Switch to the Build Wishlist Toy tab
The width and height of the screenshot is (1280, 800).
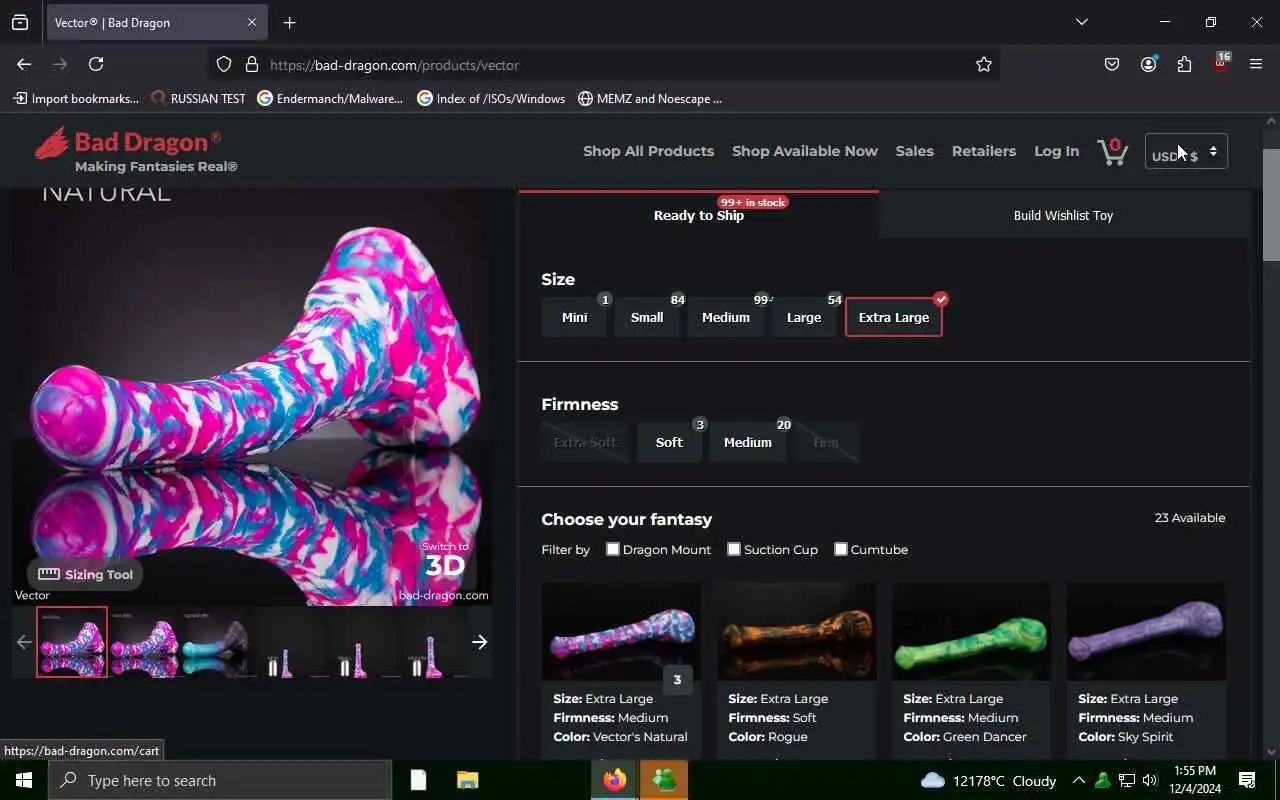(x=1063, y=215)
